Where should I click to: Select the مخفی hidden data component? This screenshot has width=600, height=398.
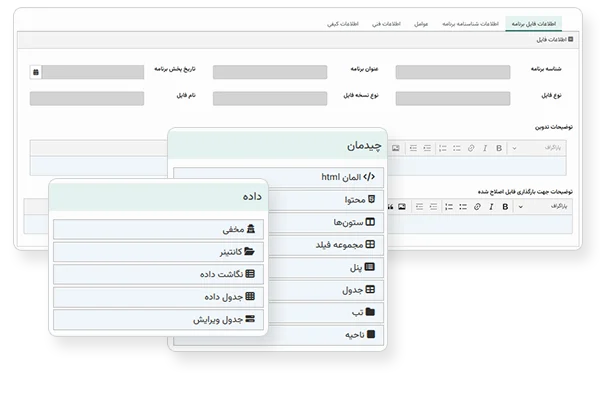[158, 229]
